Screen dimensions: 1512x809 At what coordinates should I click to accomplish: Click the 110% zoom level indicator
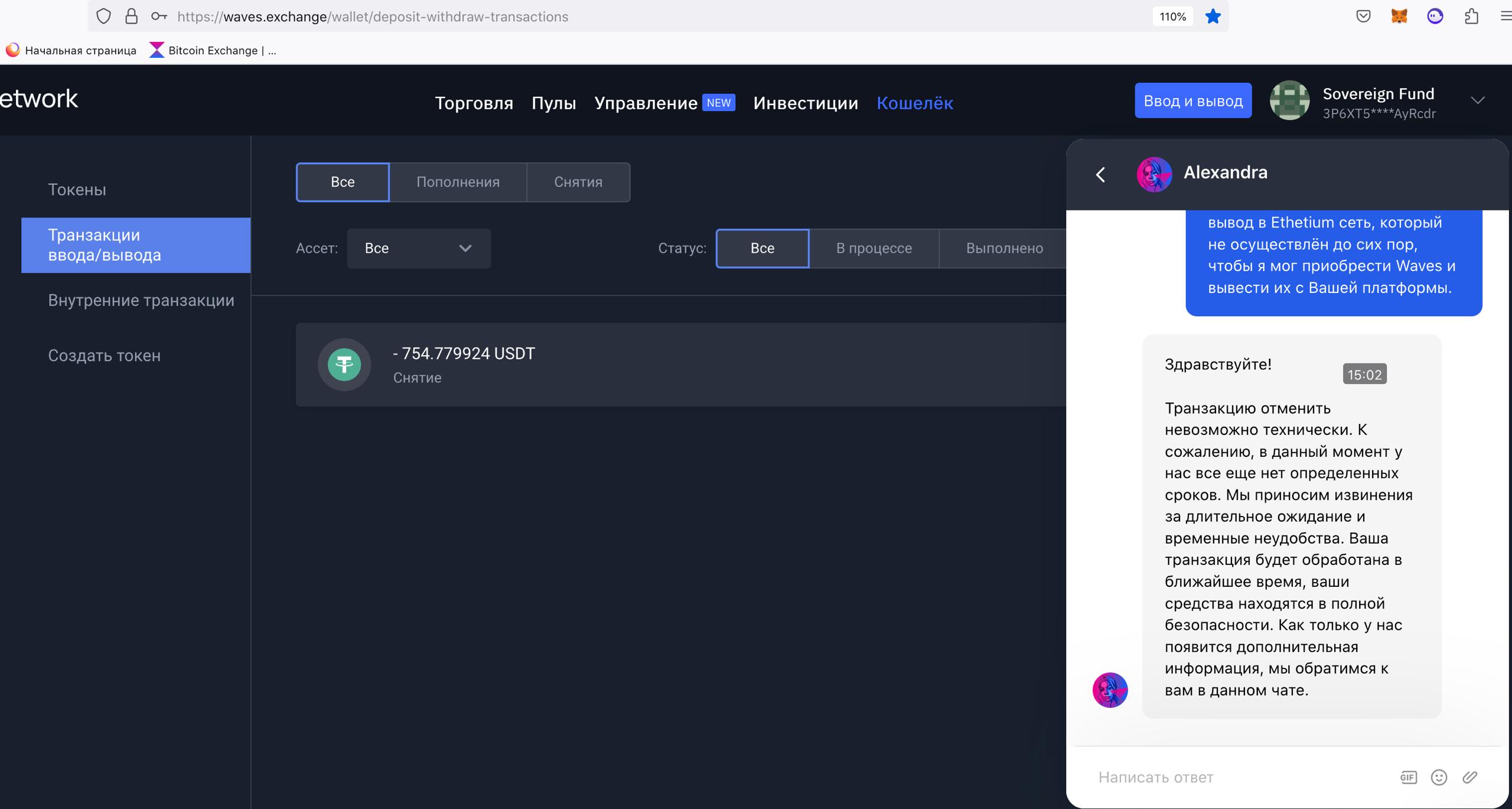click(1172, 17)
